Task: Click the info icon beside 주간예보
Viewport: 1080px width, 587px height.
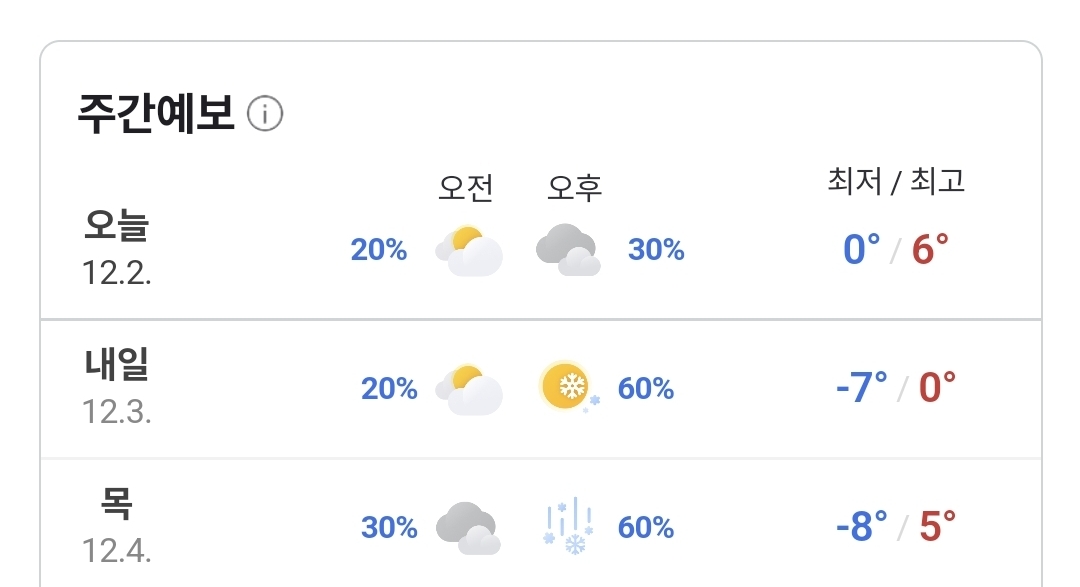Action: coord(265,115)
